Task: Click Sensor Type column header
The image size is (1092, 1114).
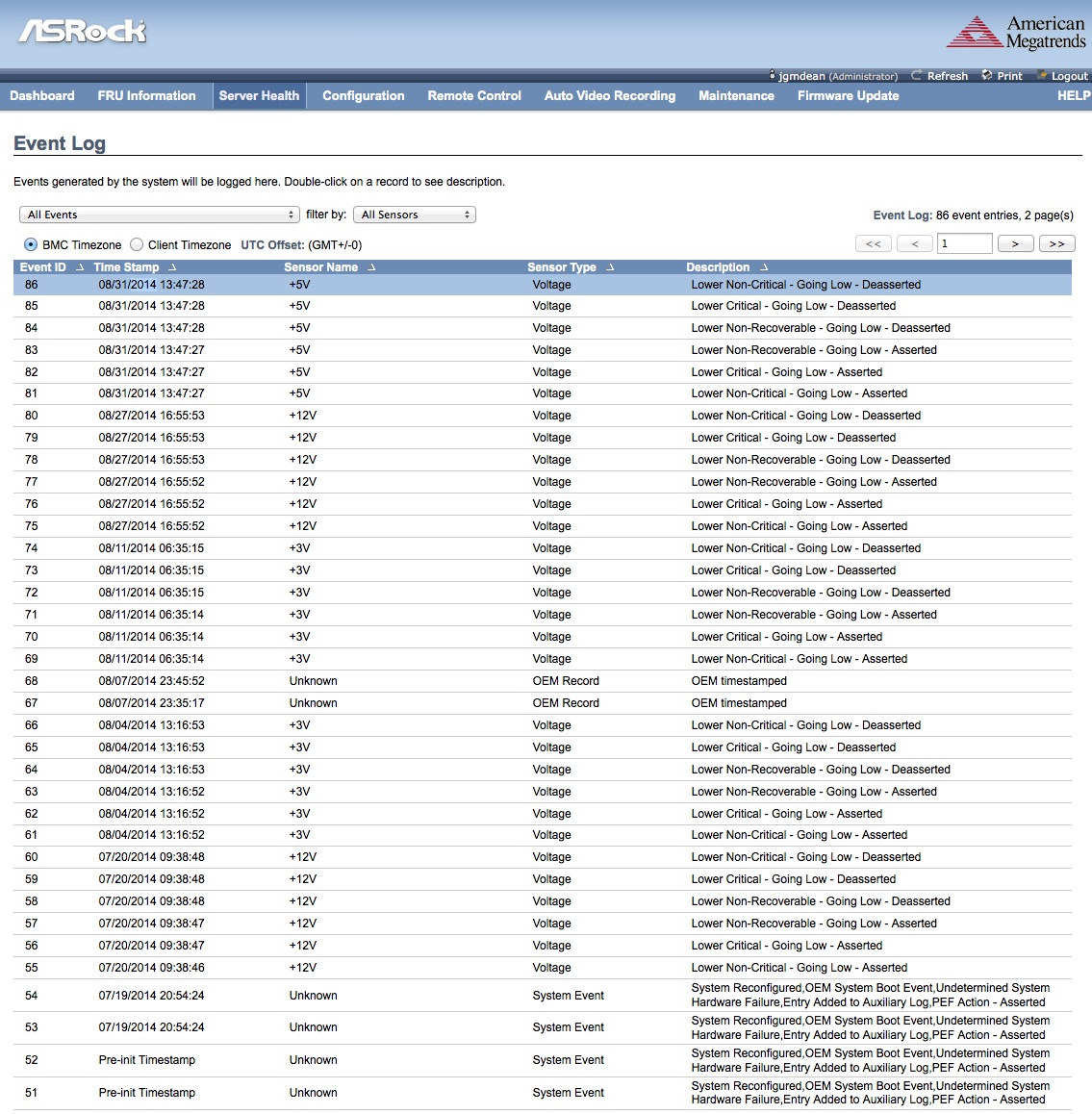Action: point(561,267)
